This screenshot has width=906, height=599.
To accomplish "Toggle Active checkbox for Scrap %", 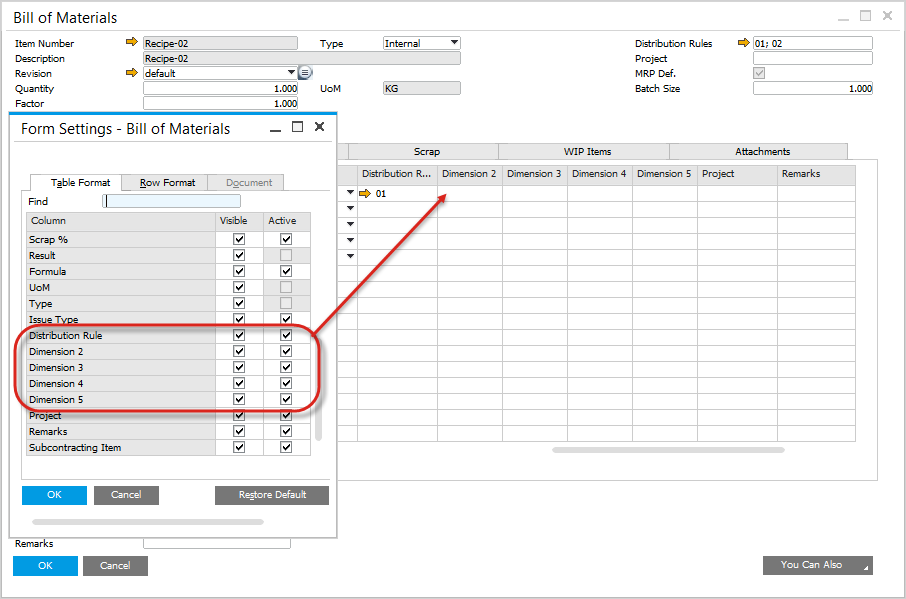I will click(286, 240).
